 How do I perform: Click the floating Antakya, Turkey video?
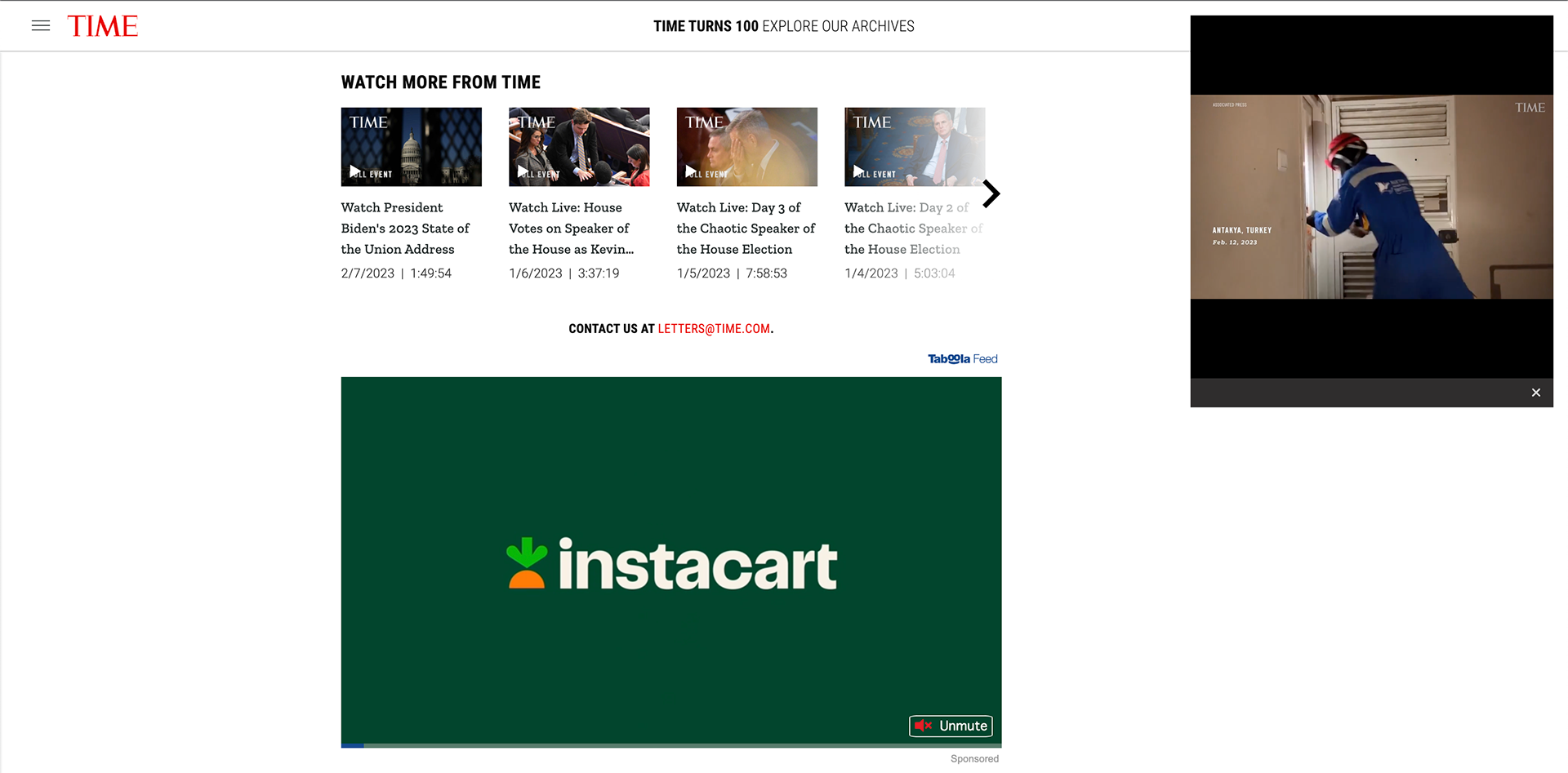tap(1372, 197)
